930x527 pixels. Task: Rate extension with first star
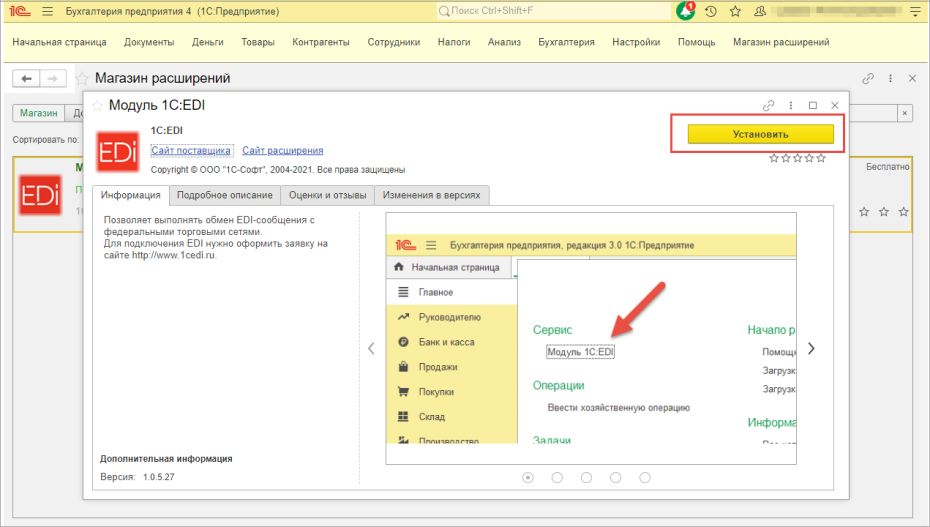[773, 158]
